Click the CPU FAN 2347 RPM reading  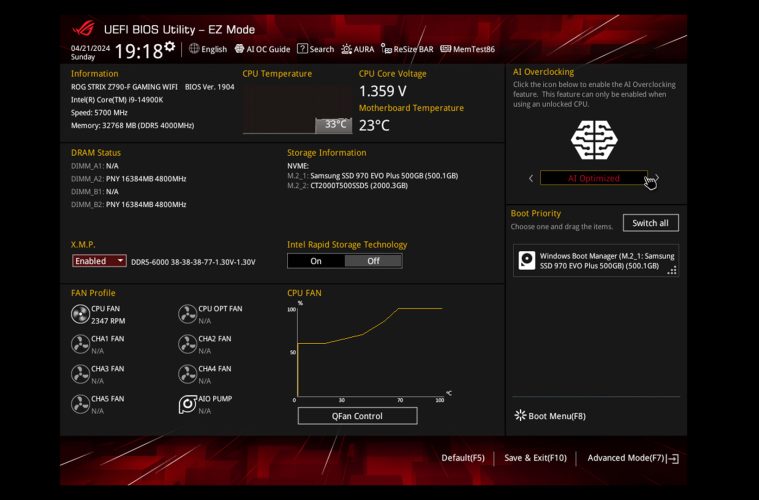tap(108, 321)
